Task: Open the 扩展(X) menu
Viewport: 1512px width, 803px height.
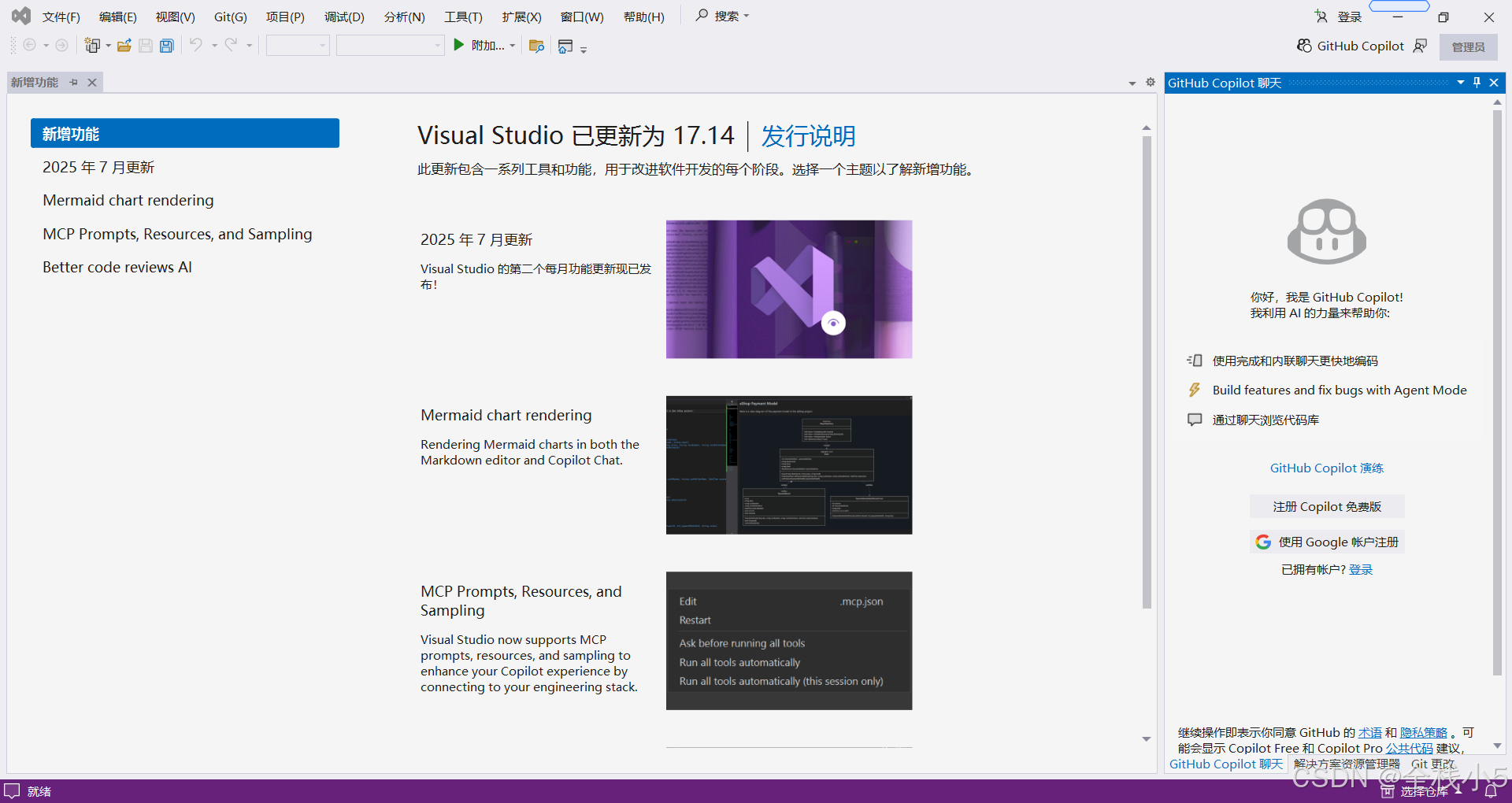Action: [x=521, y=17]
